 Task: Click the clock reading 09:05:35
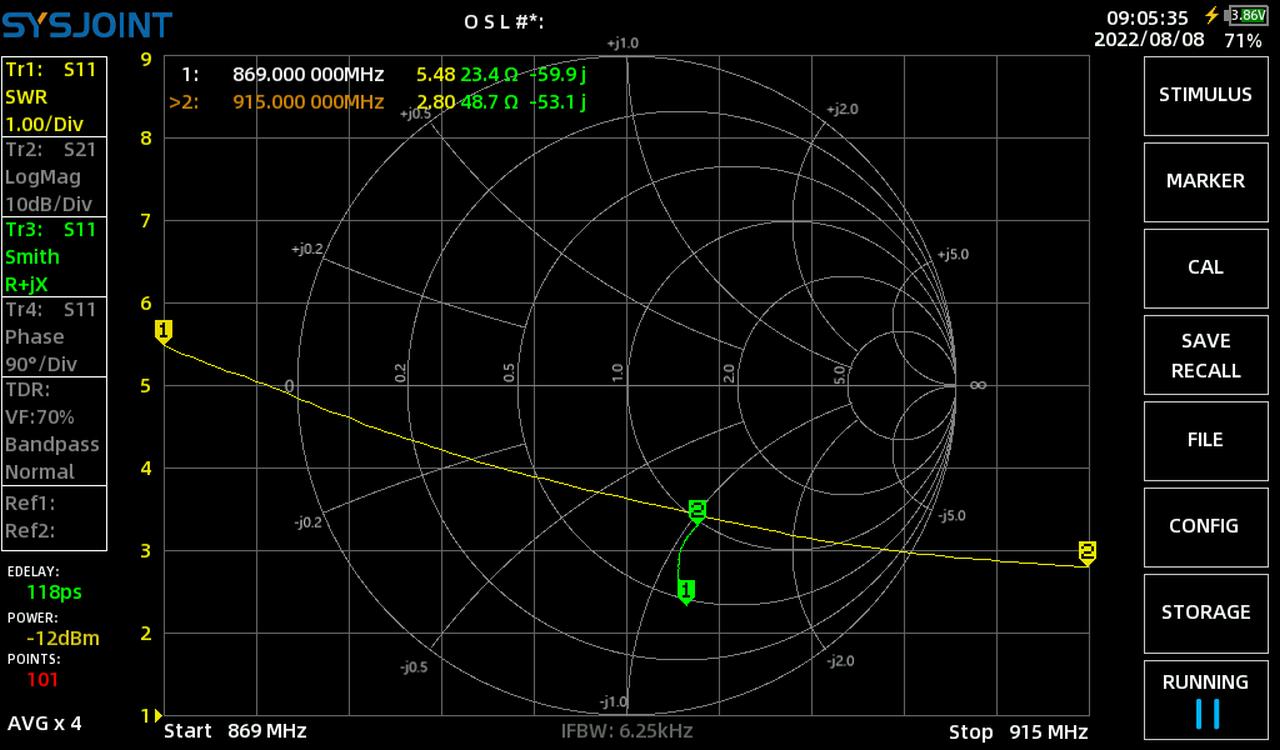tap(1147, 17)
